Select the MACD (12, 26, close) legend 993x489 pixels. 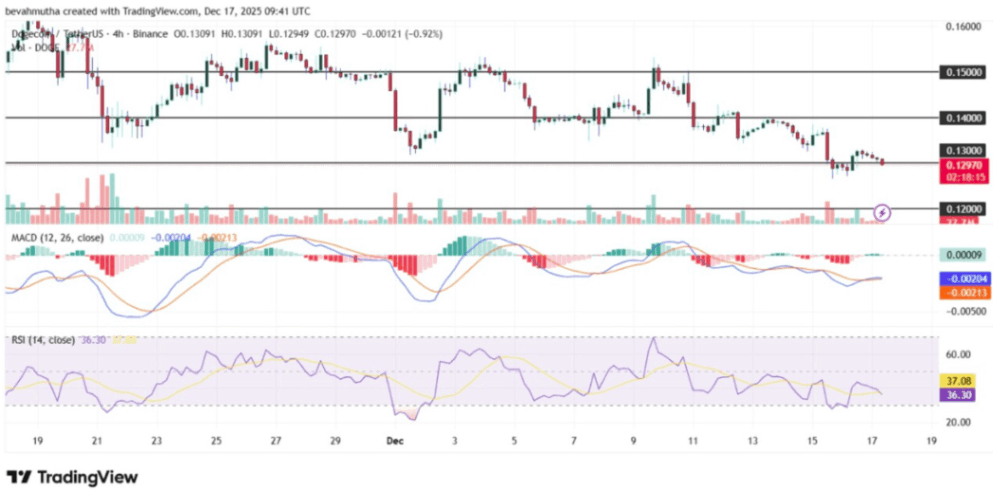57,239
